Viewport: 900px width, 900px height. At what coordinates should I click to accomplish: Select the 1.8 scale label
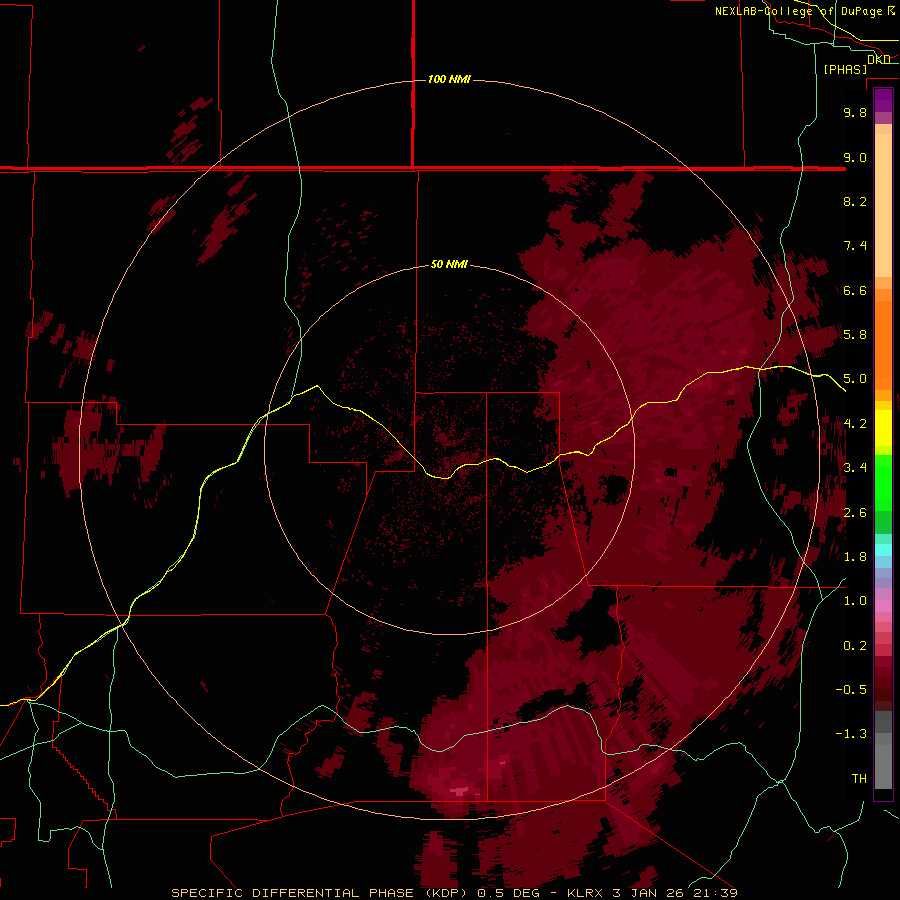(855, 557)
